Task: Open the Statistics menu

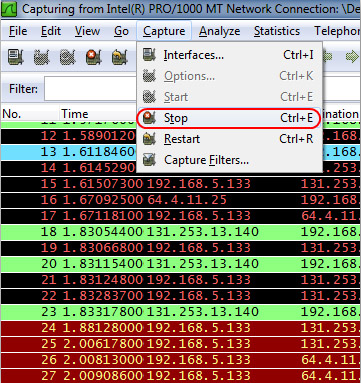Action: [277, 31]
